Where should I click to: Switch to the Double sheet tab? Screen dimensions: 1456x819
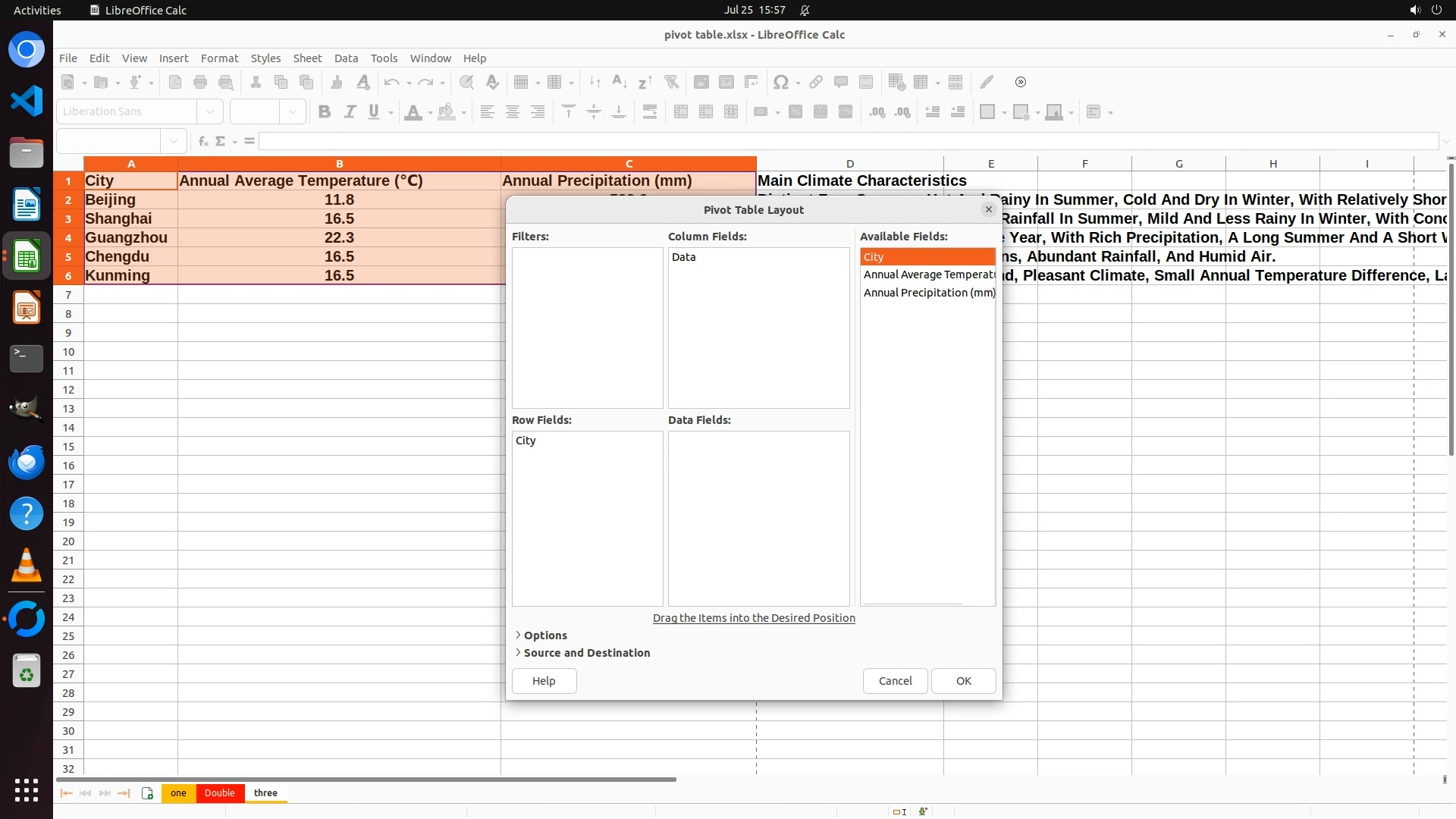(219, 793)
